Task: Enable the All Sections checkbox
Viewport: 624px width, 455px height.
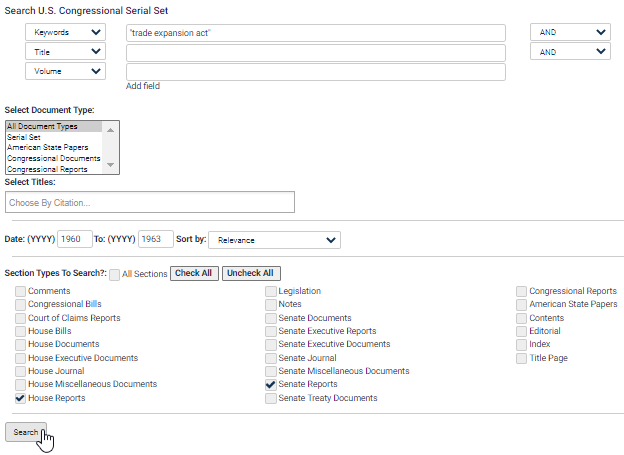Action: pos(115,274)
